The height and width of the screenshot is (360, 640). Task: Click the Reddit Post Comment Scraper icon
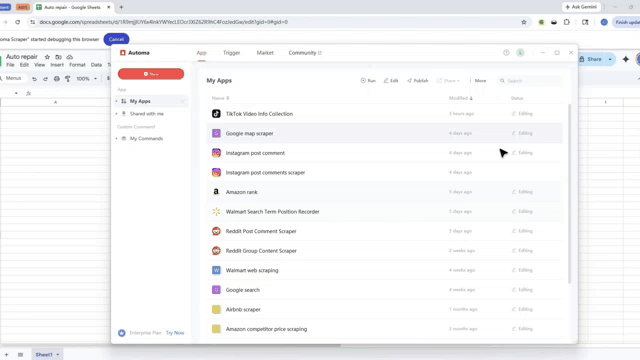216,231
